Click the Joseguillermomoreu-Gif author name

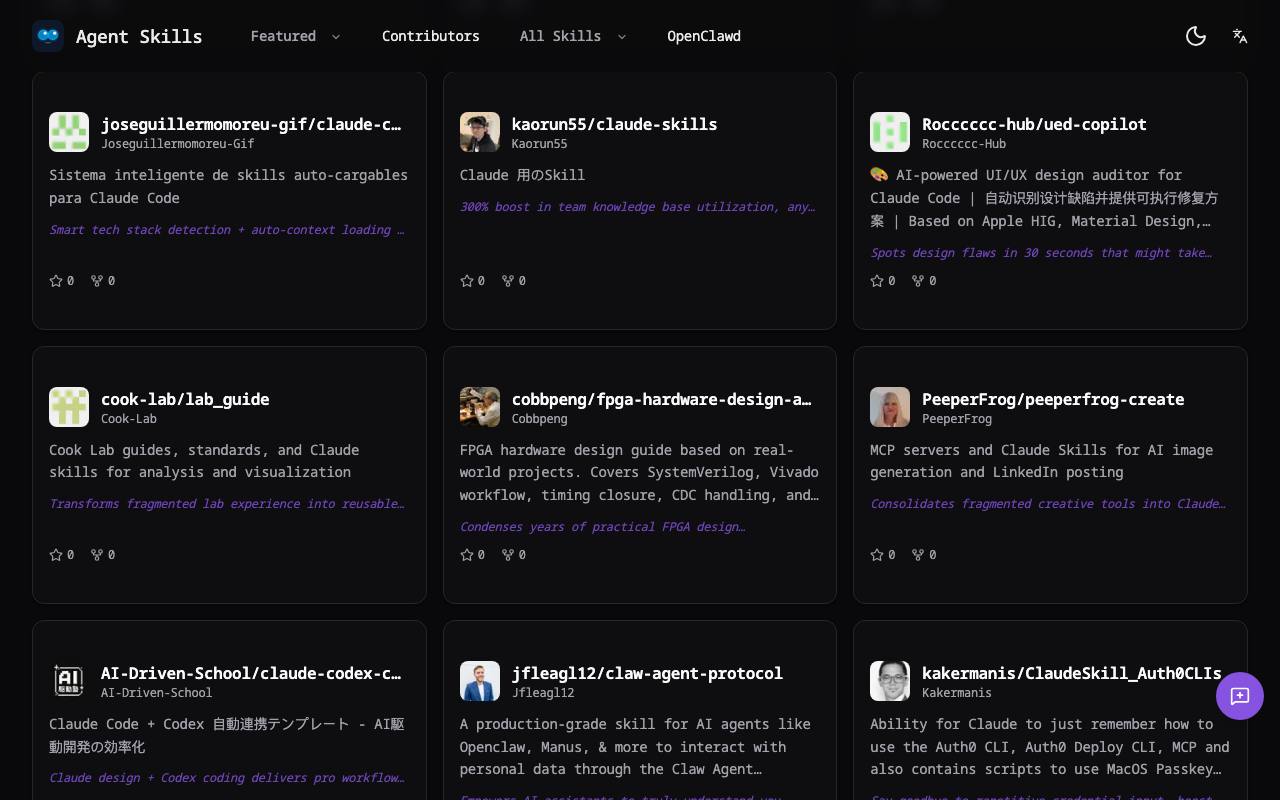[178, 144]
